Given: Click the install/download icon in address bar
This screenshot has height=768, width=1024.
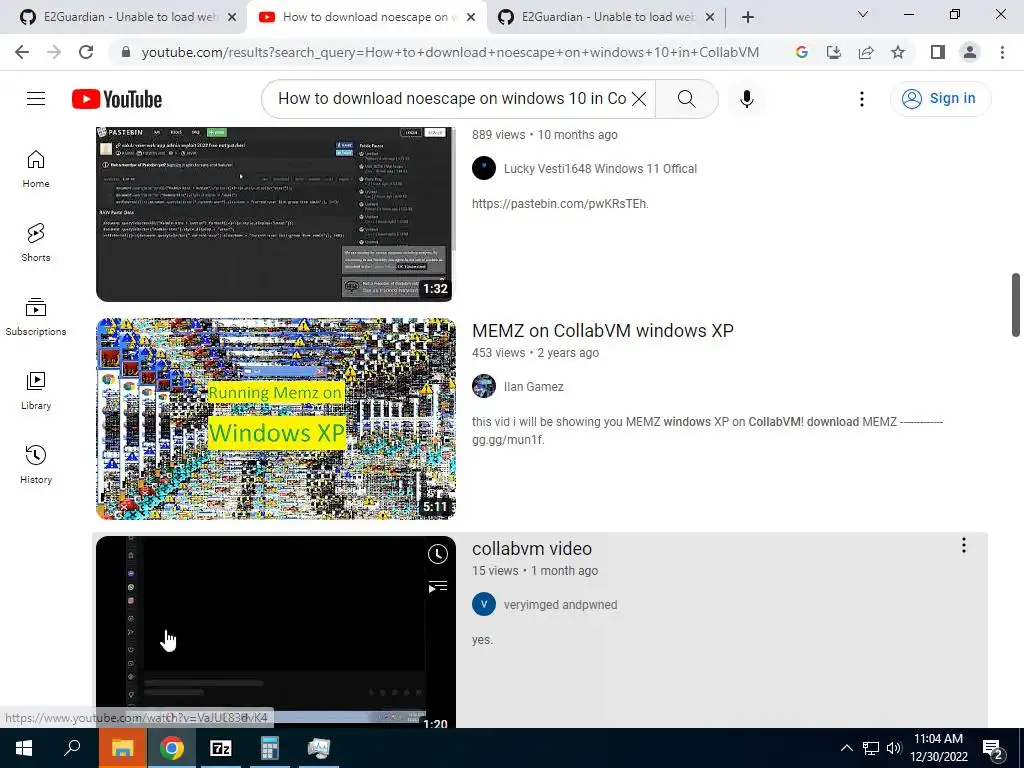Looking at the screenshot, I should (834, 52).
